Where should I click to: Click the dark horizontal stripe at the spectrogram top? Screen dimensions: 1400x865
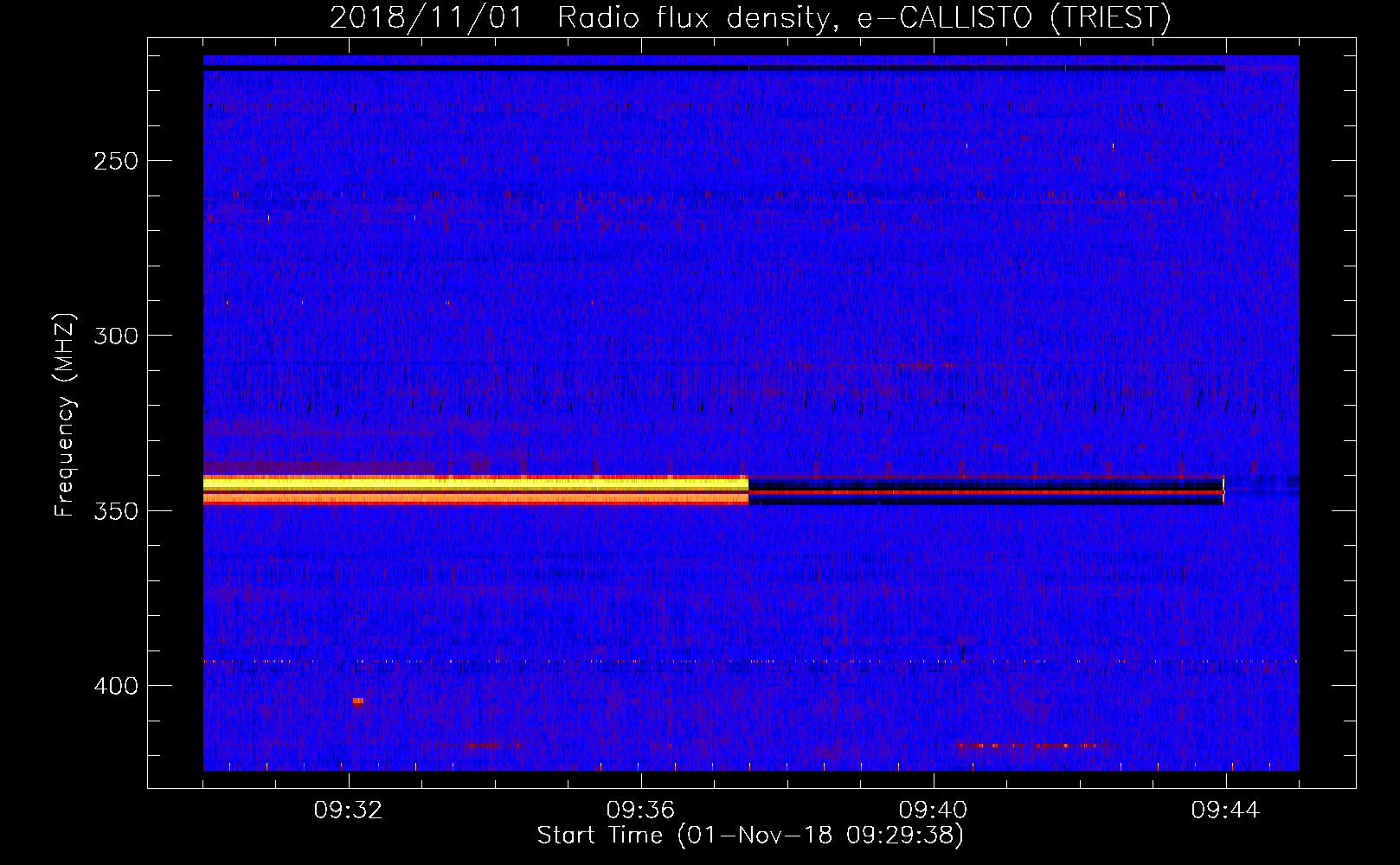click(x=714, y=67)
